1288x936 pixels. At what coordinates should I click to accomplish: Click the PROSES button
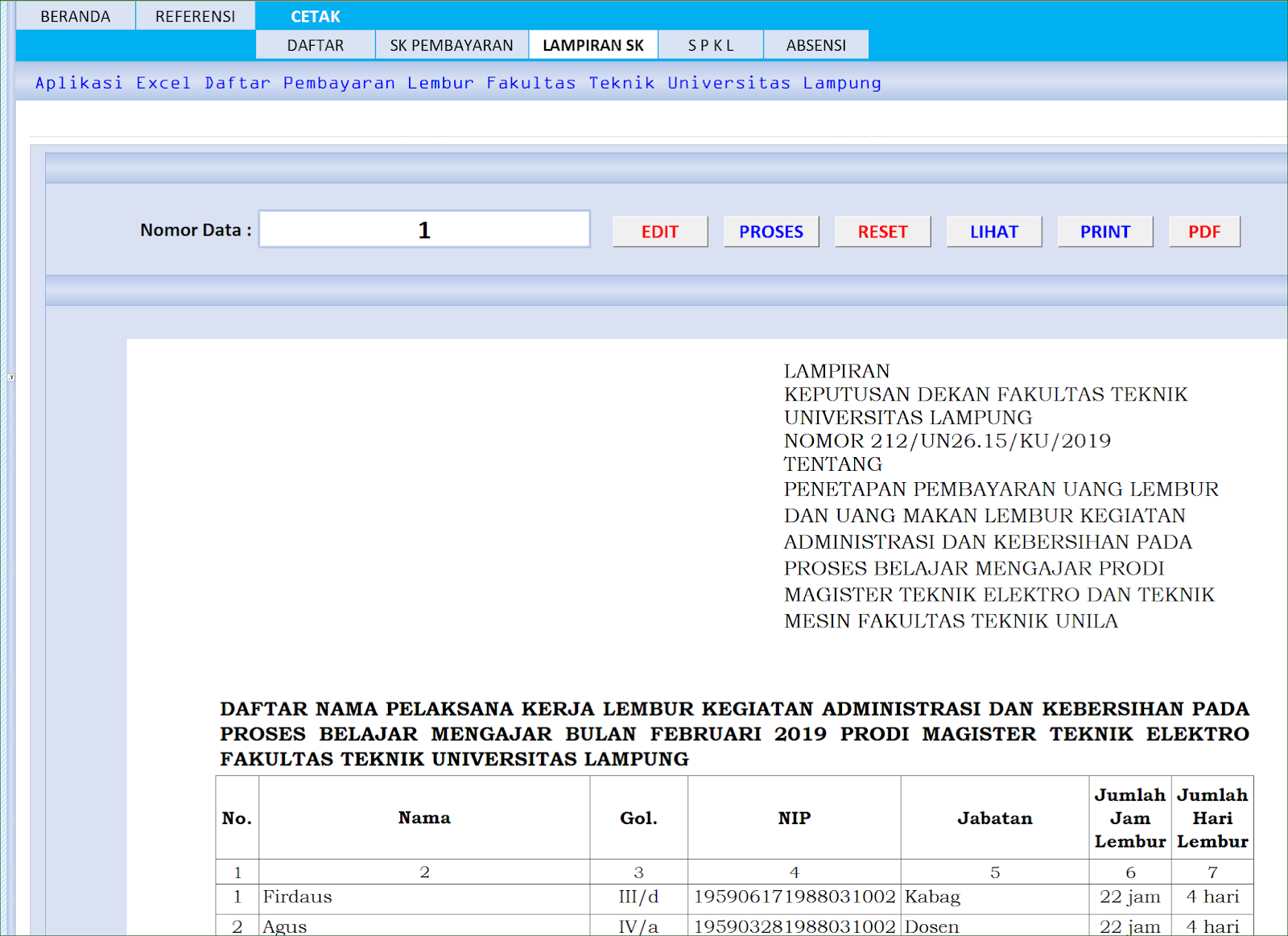coord(770,231)
